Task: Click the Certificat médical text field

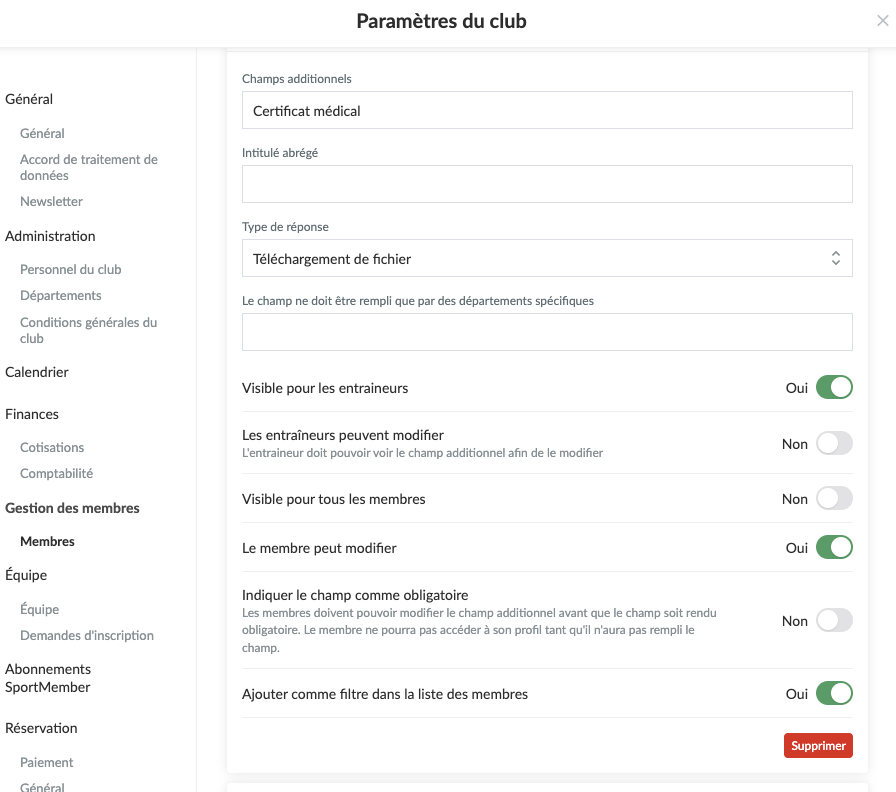Action: coord(547,110)
